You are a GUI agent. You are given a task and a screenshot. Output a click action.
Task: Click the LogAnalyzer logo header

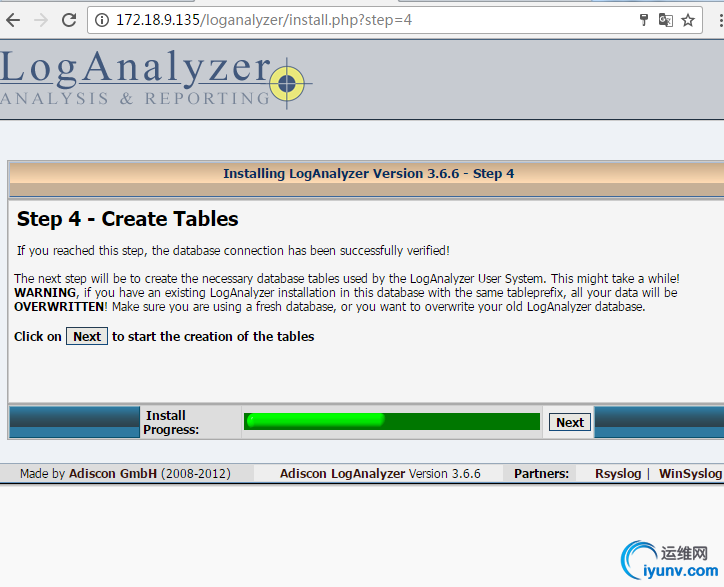pyautogui.click(x=156, y=78)
